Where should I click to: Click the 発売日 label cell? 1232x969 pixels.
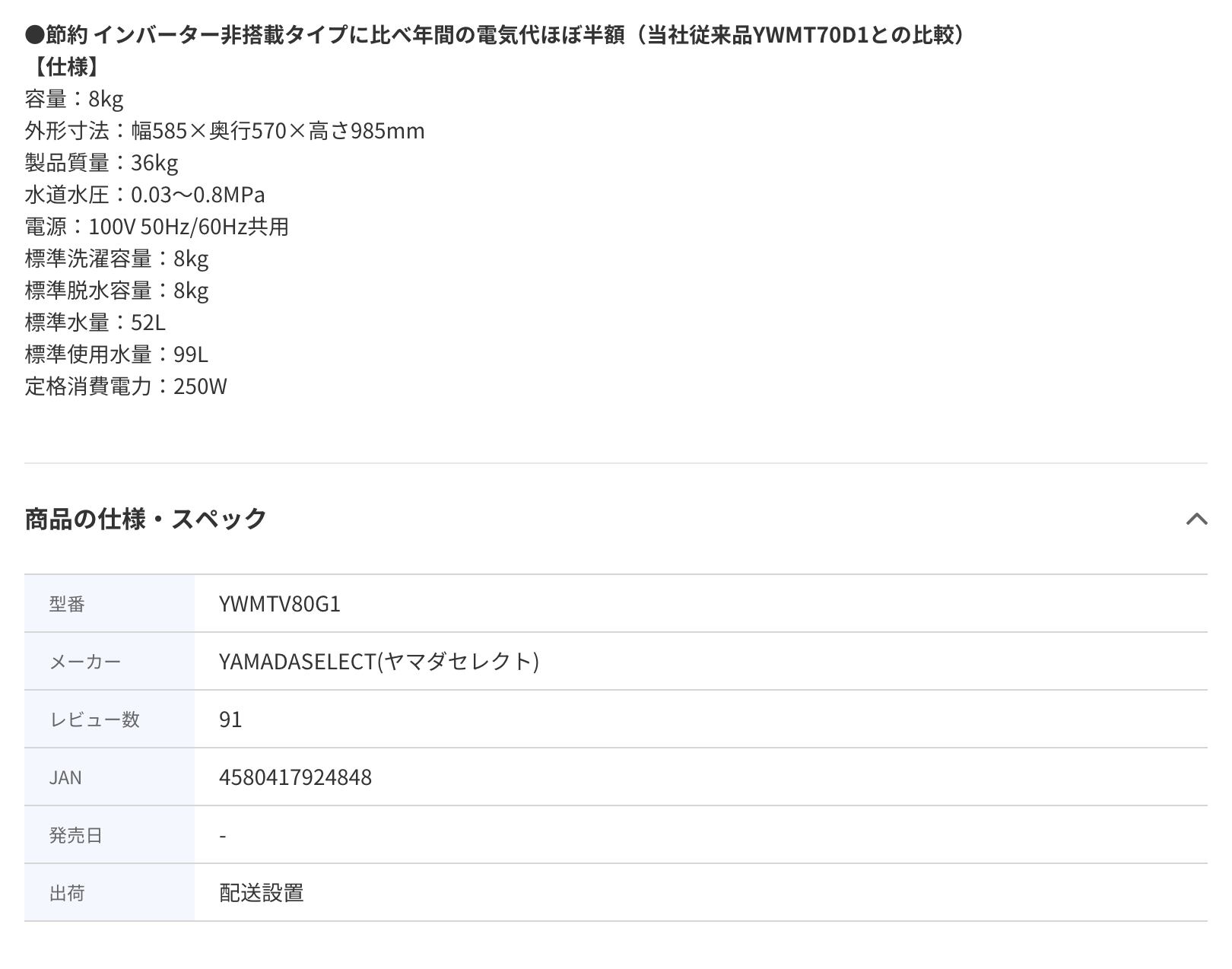[75, 835]
